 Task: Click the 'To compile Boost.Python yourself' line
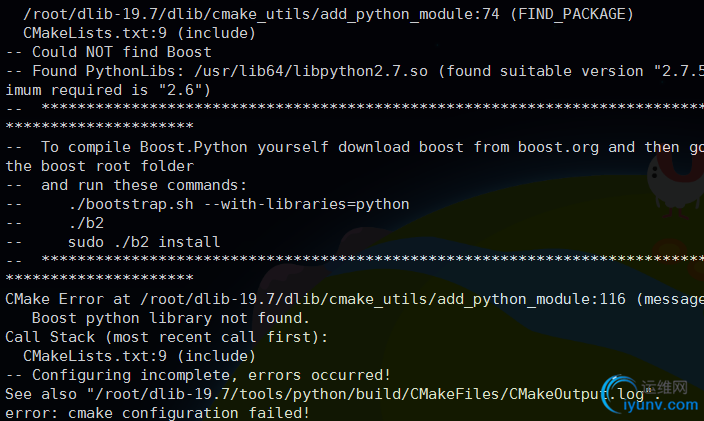pos(355,147)
